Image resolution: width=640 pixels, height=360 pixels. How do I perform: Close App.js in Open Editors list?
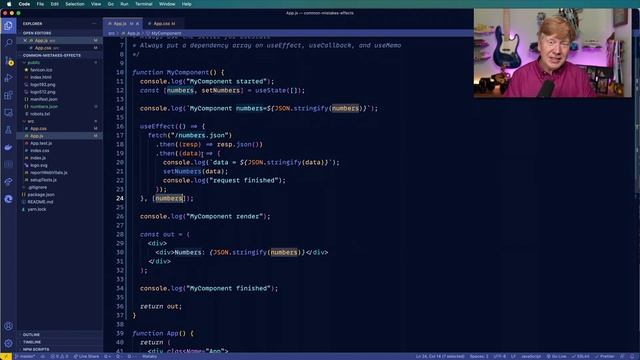(x=25, y=40)
